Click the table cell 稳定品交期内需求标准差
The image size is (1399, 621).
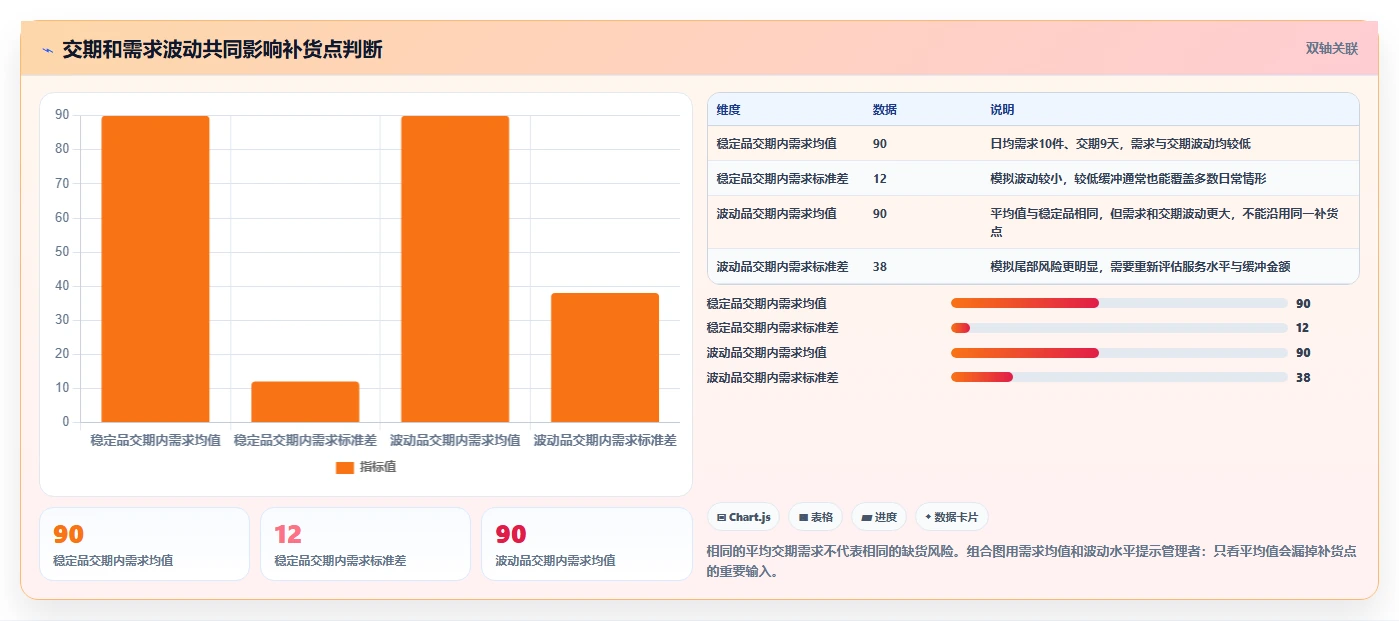pyautogui.click(x=782, y=179)
